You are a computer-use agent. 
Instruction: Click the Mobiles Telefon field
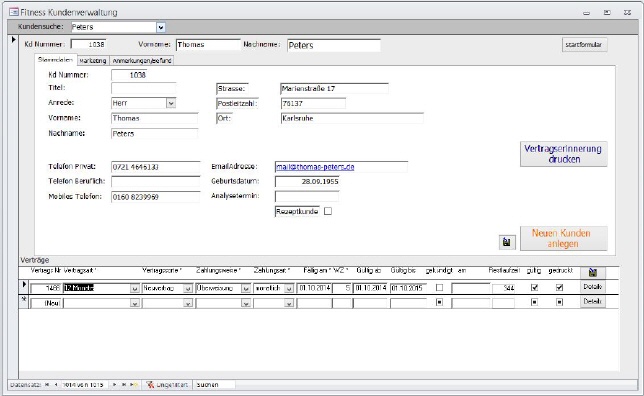pos(155,197)
